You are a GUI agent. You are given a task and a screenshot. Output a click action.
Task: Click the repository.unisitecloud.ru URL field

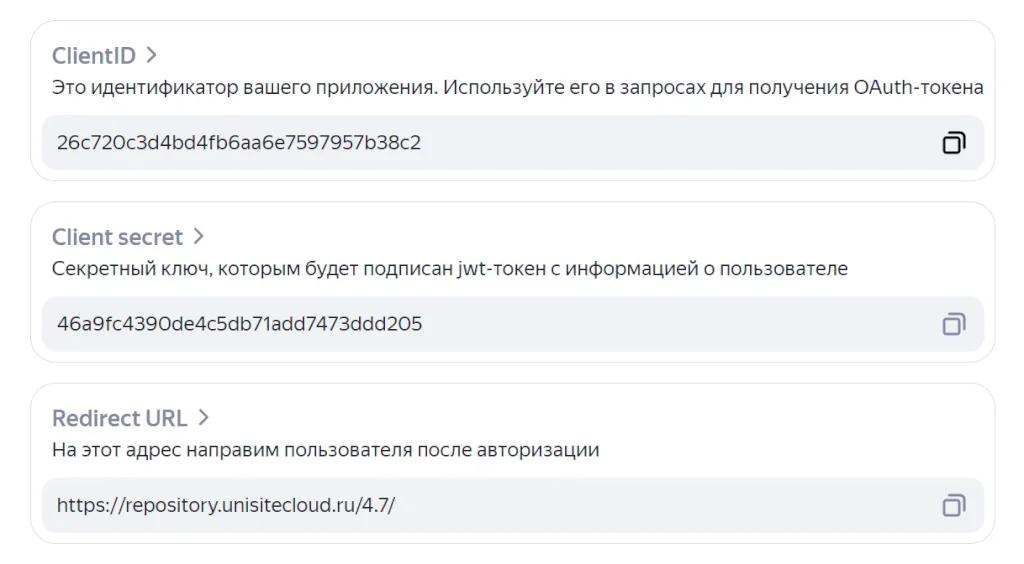[226, 505]
